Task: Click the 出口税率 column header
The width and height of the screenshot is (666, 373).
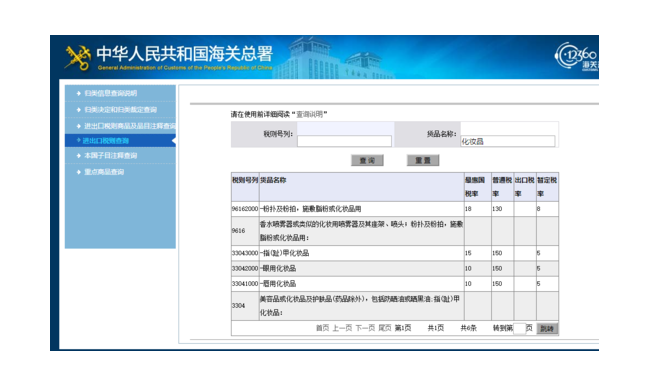Action: [x=525, y=187]
